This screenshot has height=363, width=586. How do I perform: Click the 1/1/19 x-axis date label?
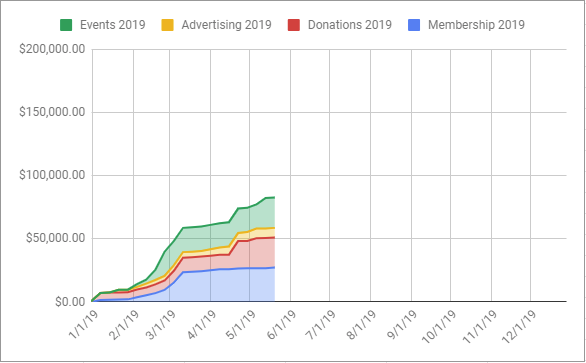84,324
